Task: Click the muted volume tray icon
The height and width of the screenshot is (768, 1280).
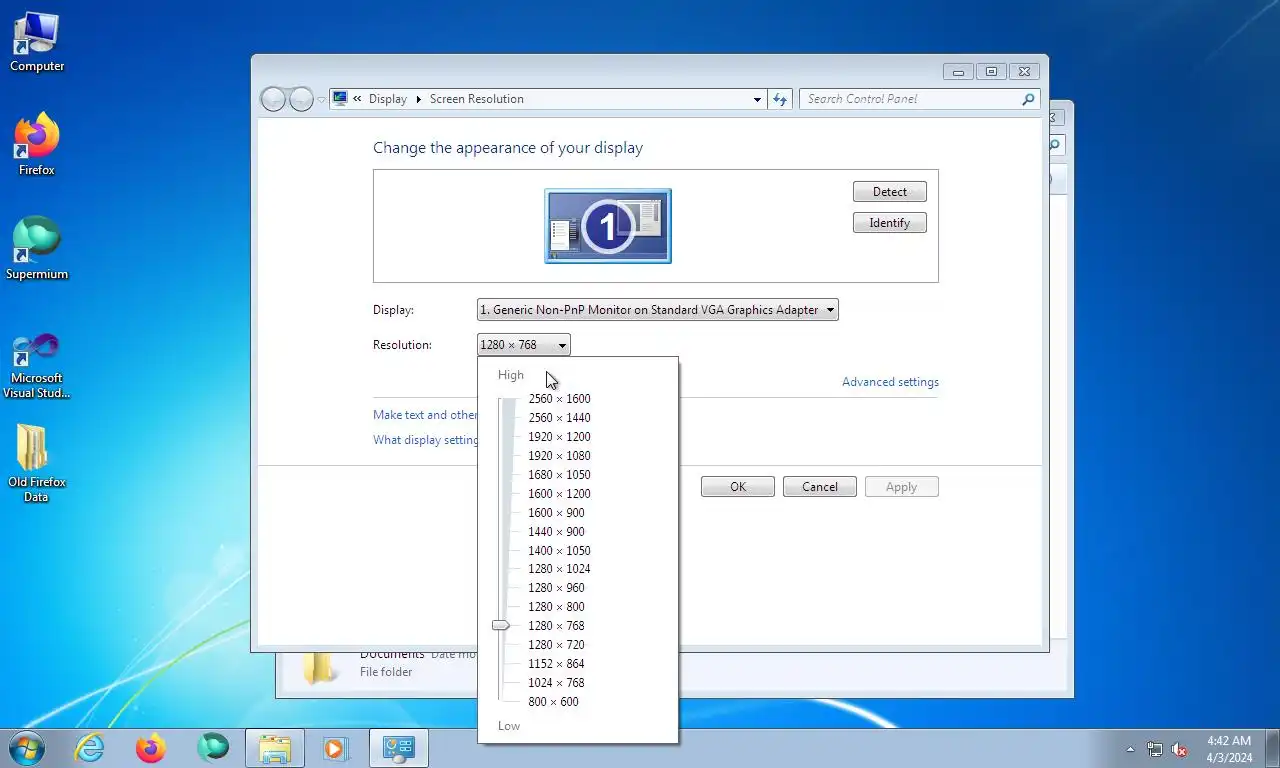Action: pos(1179,749)
